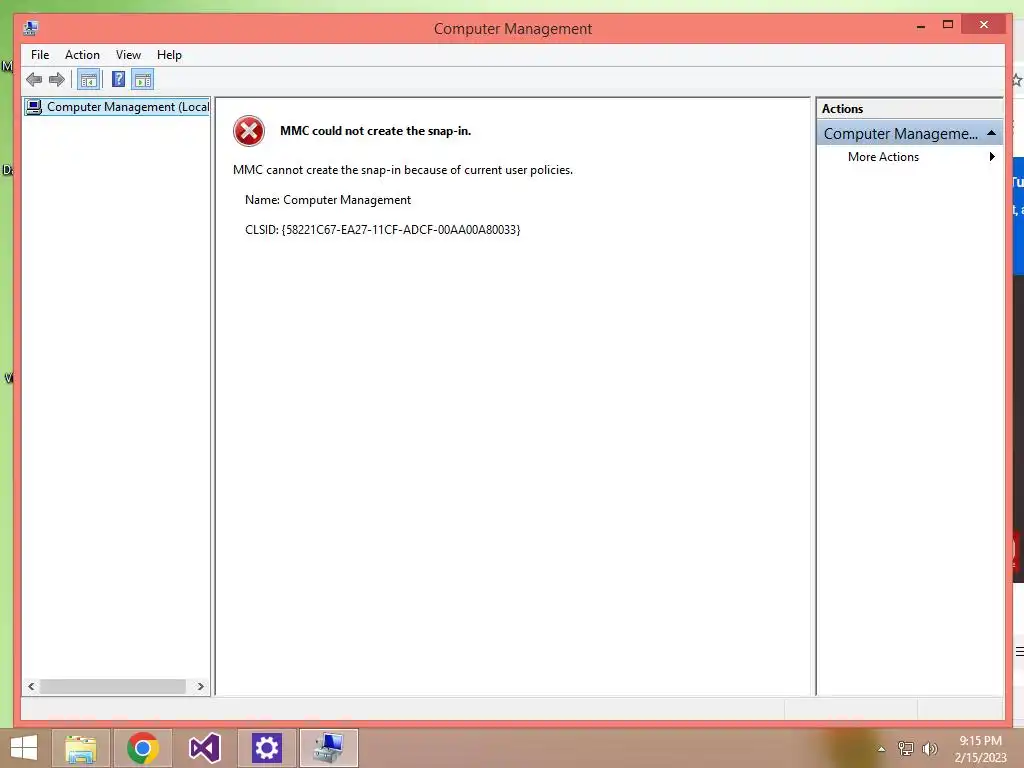Click the Back arrow toolbar icon

tap(34, 80)
